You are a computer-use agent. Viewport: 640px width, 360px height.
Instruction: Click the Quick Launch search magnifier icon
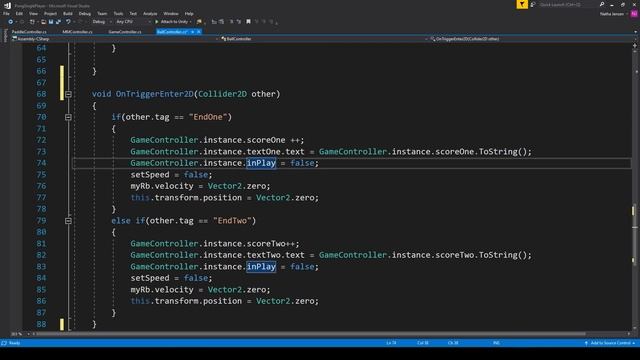[602, 4]
